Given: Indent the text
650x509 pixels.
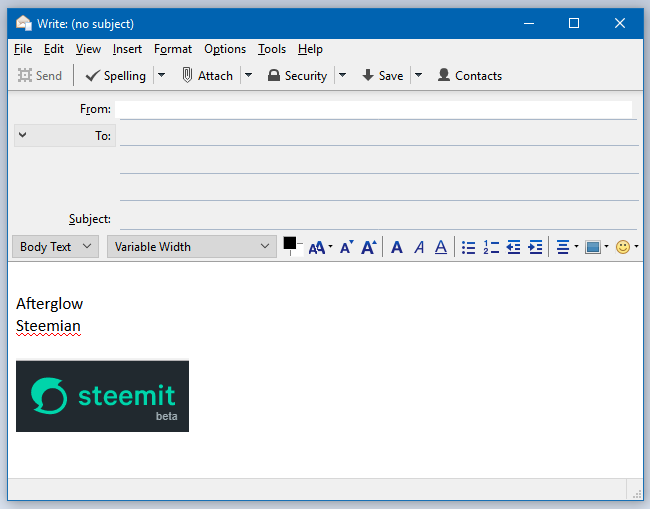Looking at the screenshot, I should 535,247.
